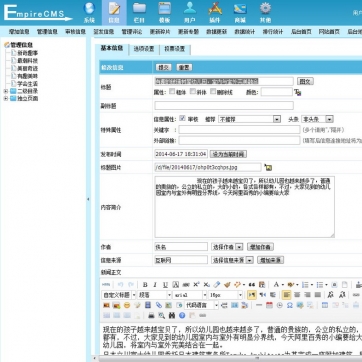The height and width of the screenshot is (362, 362).
Task: Open the 模板 (Template) top icon
Action: 164,12
